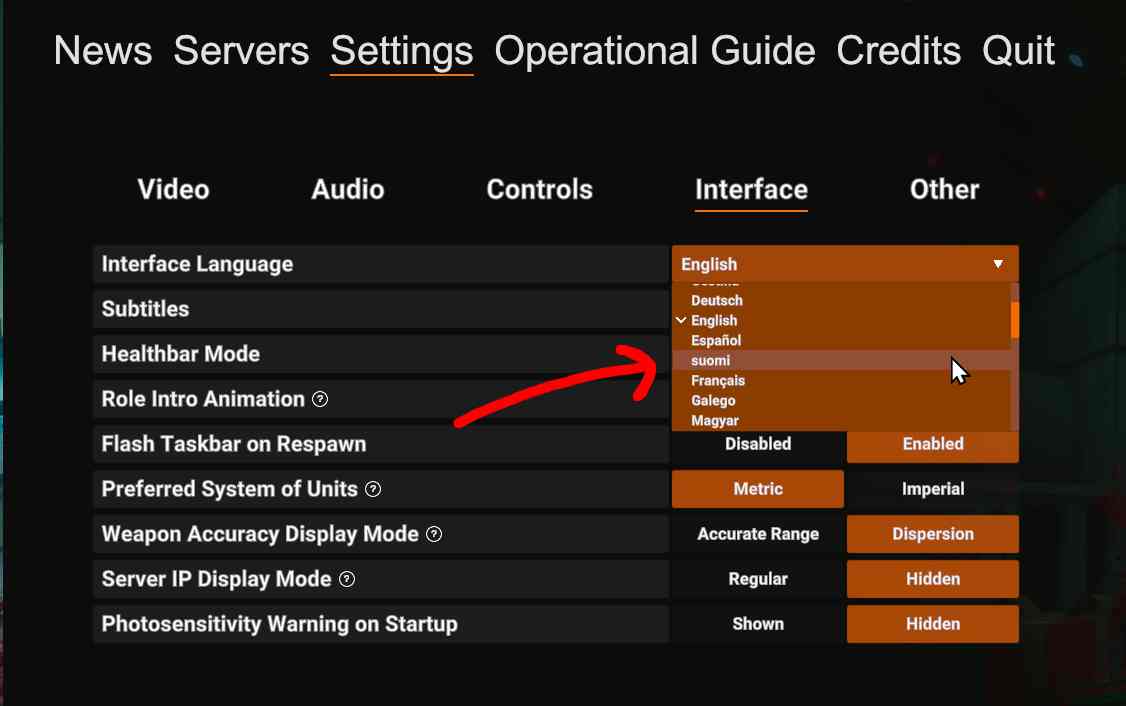The height and width of the screenshot is (706, 1126).
Task: Click Quit in the top menu
Action: tap(1018, 50)
